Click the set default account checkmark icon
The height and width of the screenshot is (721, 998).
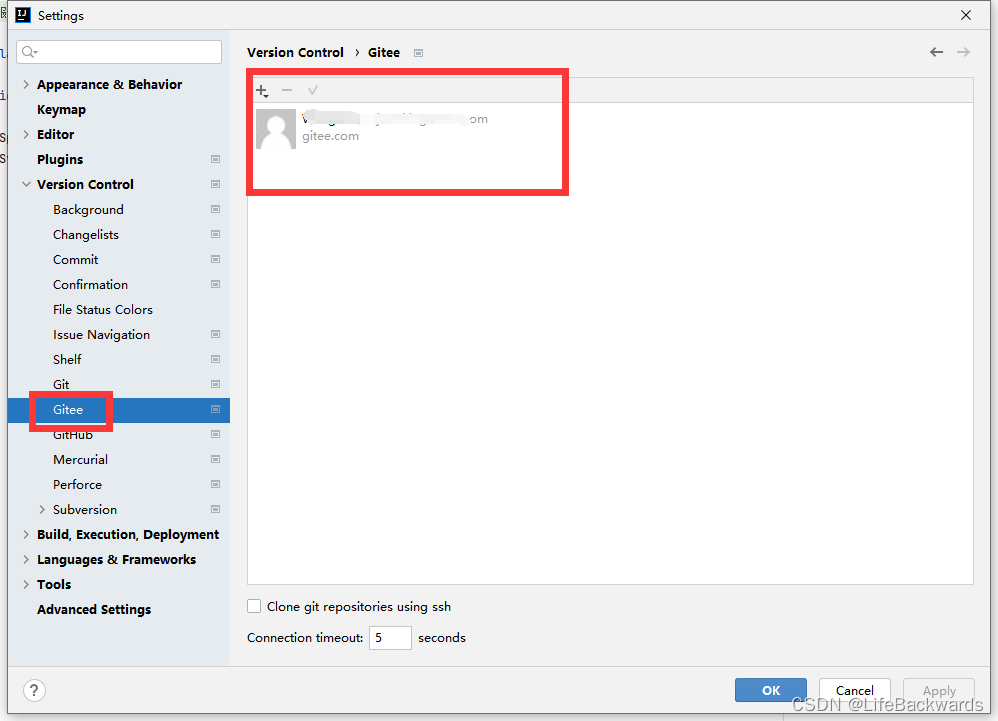(x=313, y=90)
